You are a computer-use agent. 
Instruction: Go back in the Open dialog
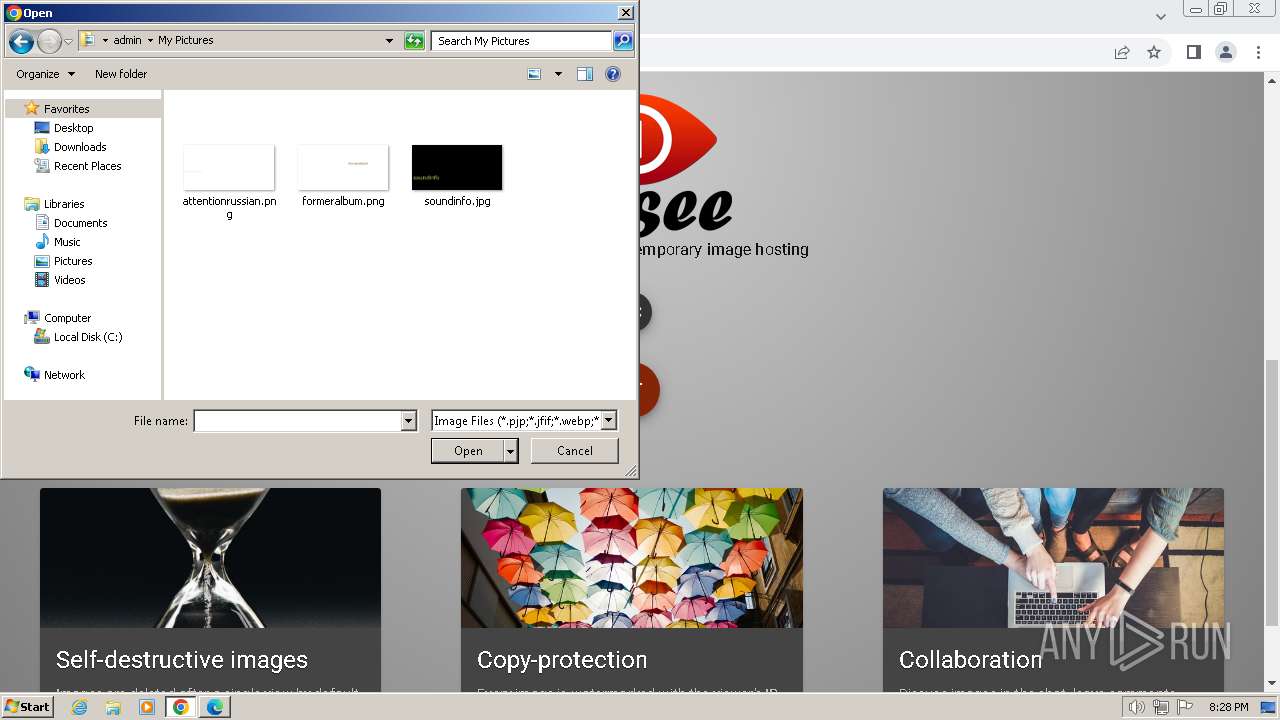21,41
